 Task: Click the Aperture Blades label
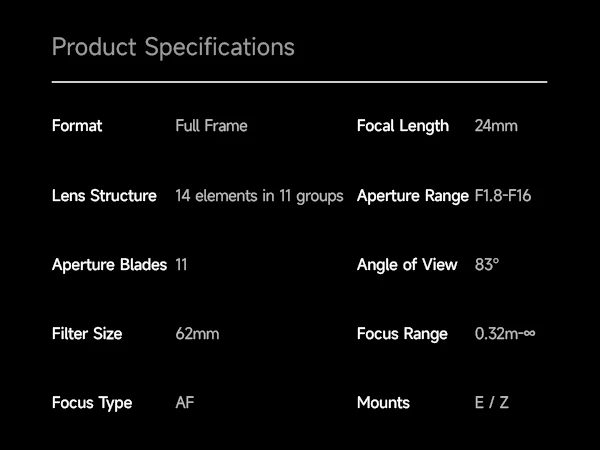coord(109,265)
